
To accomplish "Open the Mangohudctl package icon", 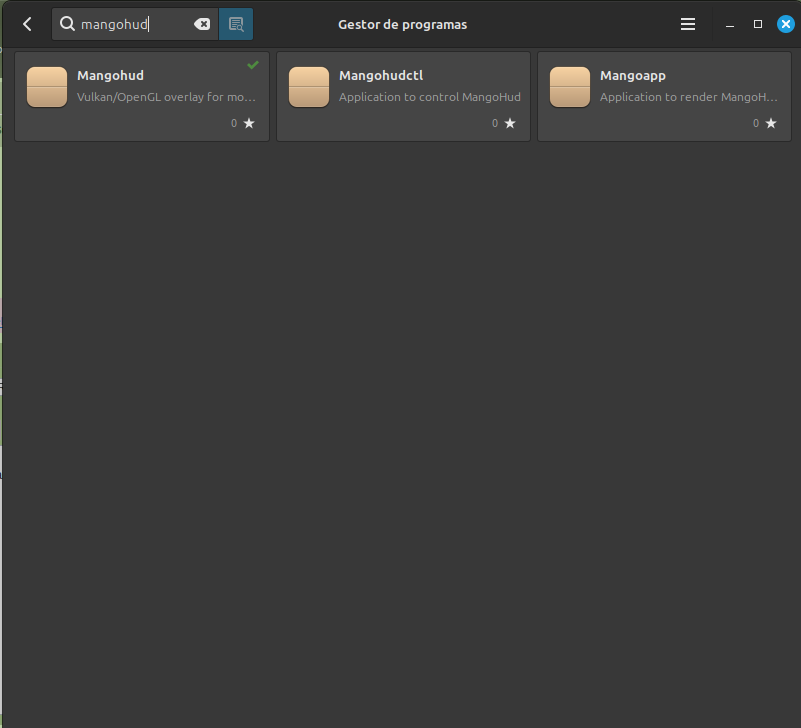I will pos(309,87).
